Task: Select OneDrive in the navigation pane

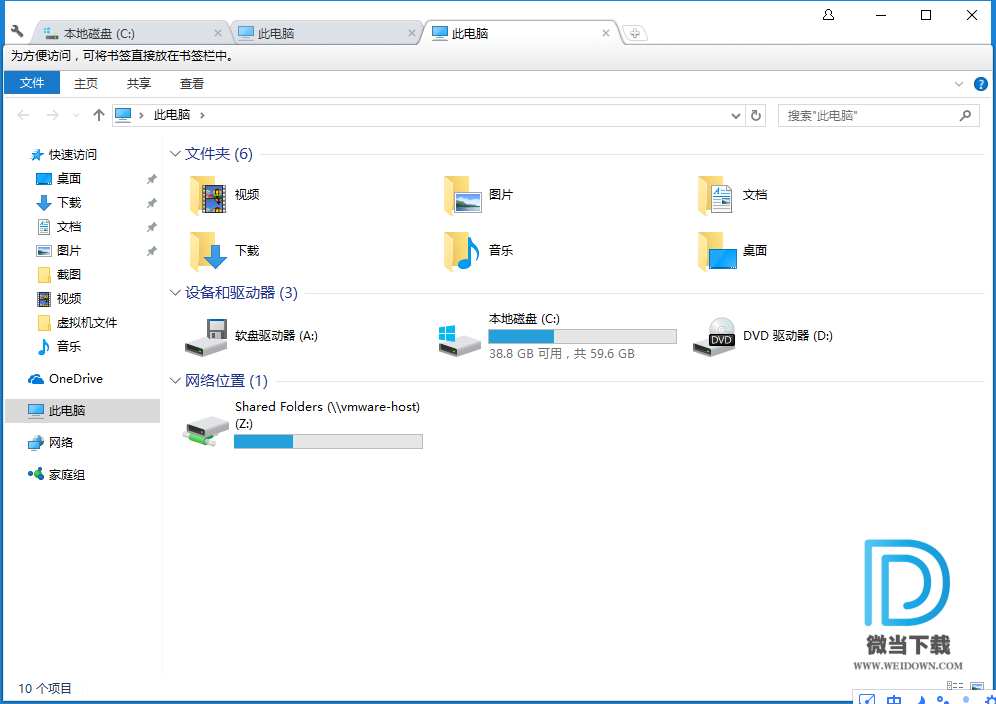Action: pos(75,379)
